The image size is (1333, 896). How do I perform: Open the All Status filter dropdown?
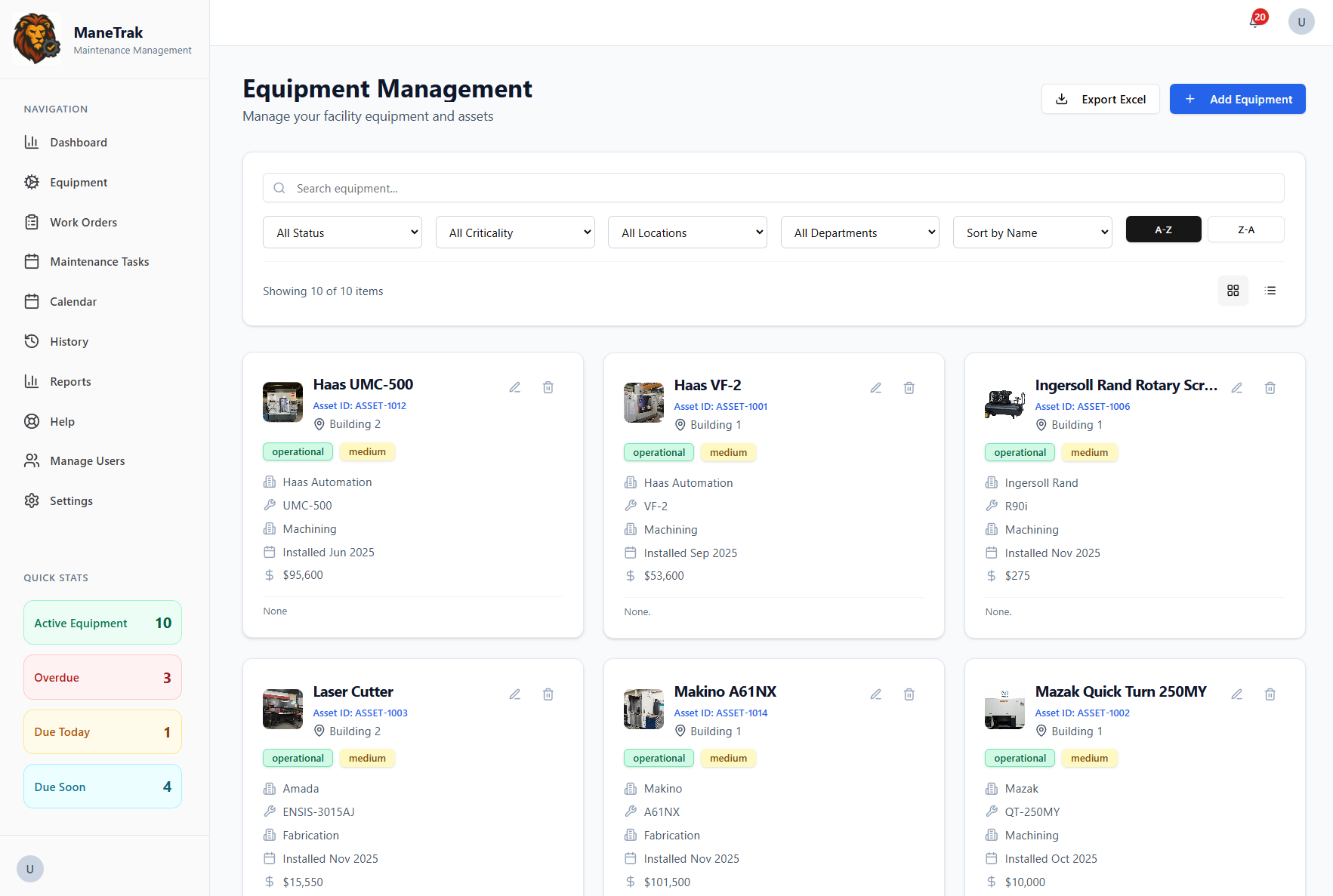click(x=341, y=232)
